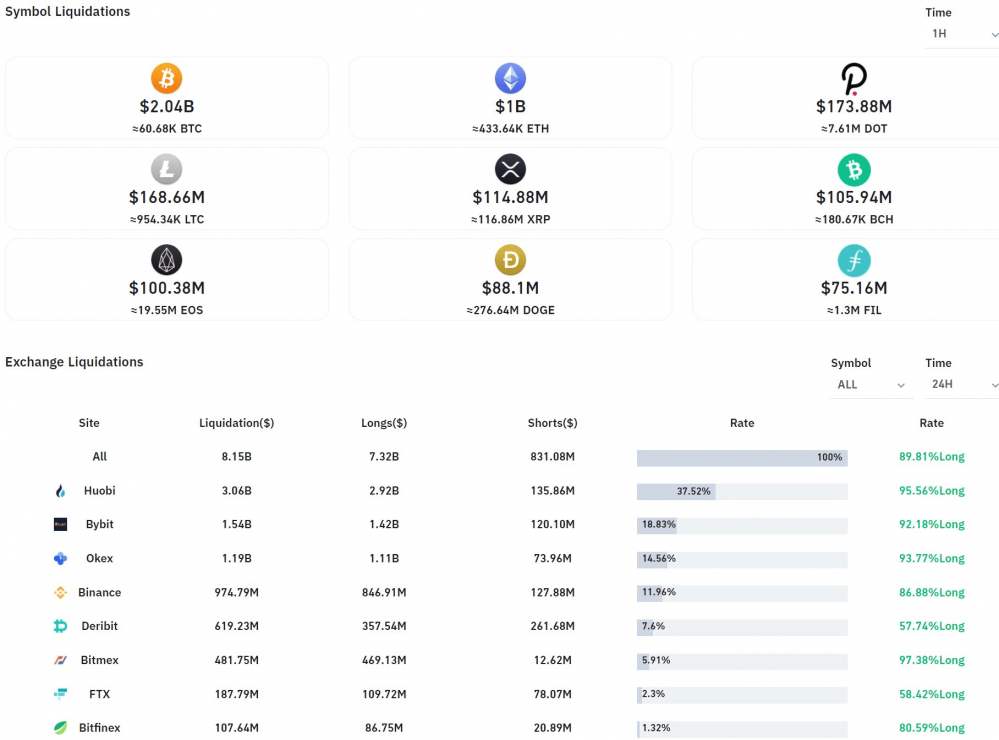999x740 pixels.
Task: Click the Polkadot logo icon
Action: (x=854, y=78)
